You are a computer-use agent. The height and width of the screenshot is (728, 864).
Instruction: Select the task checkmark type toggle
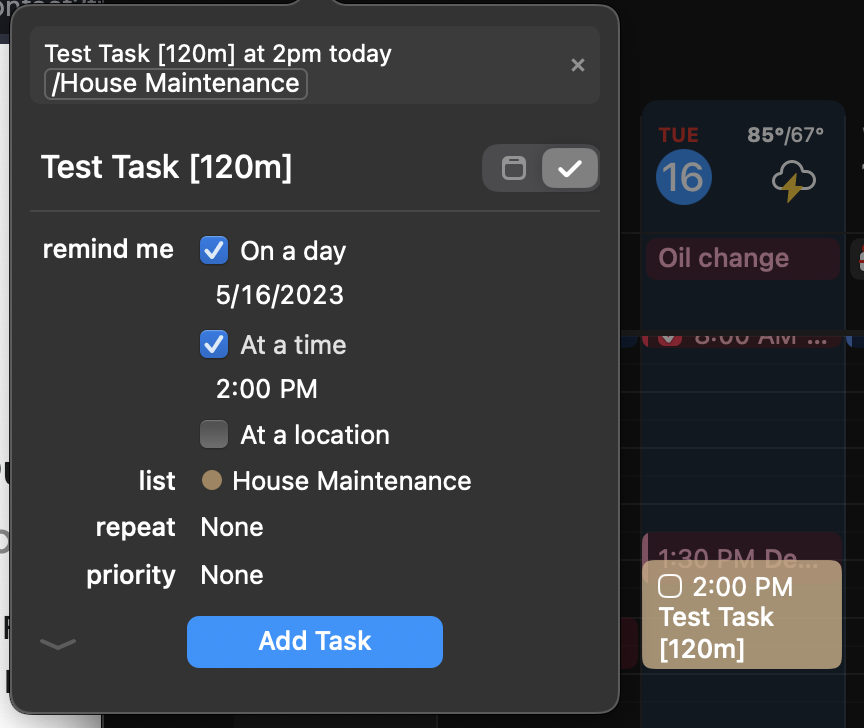tap(570, 168)
